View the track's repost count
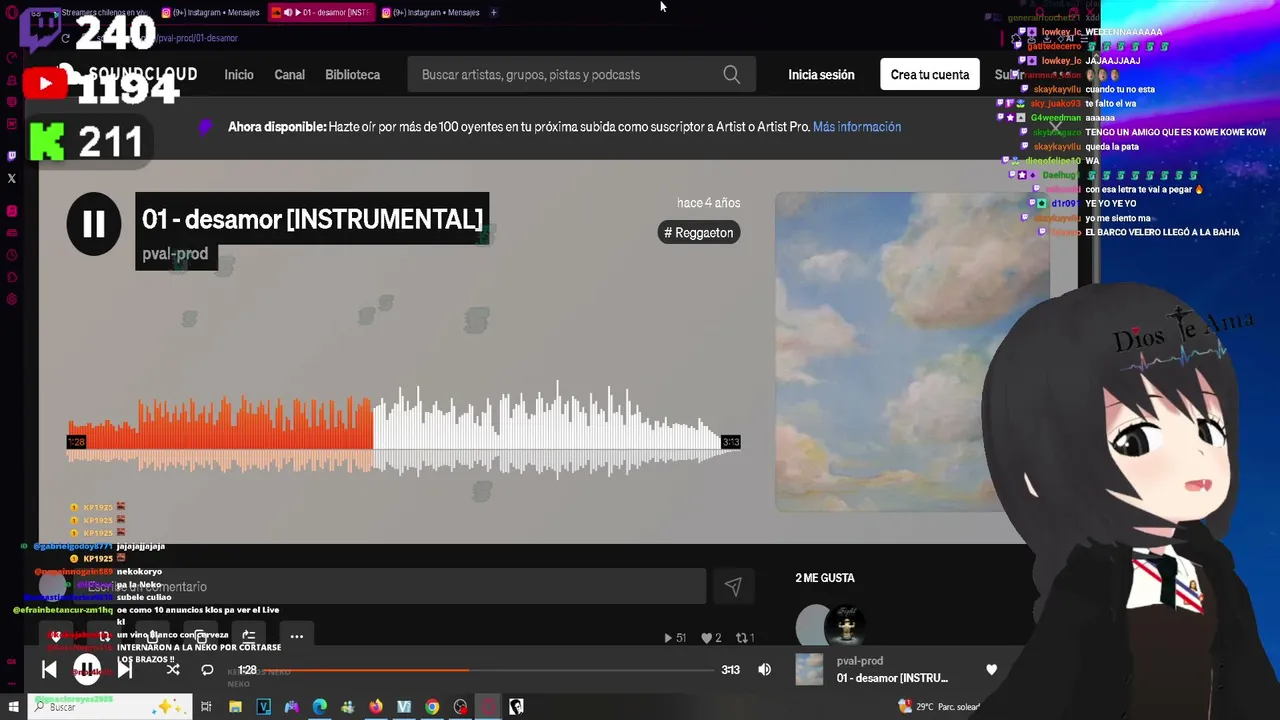 (x=745, y=638)
